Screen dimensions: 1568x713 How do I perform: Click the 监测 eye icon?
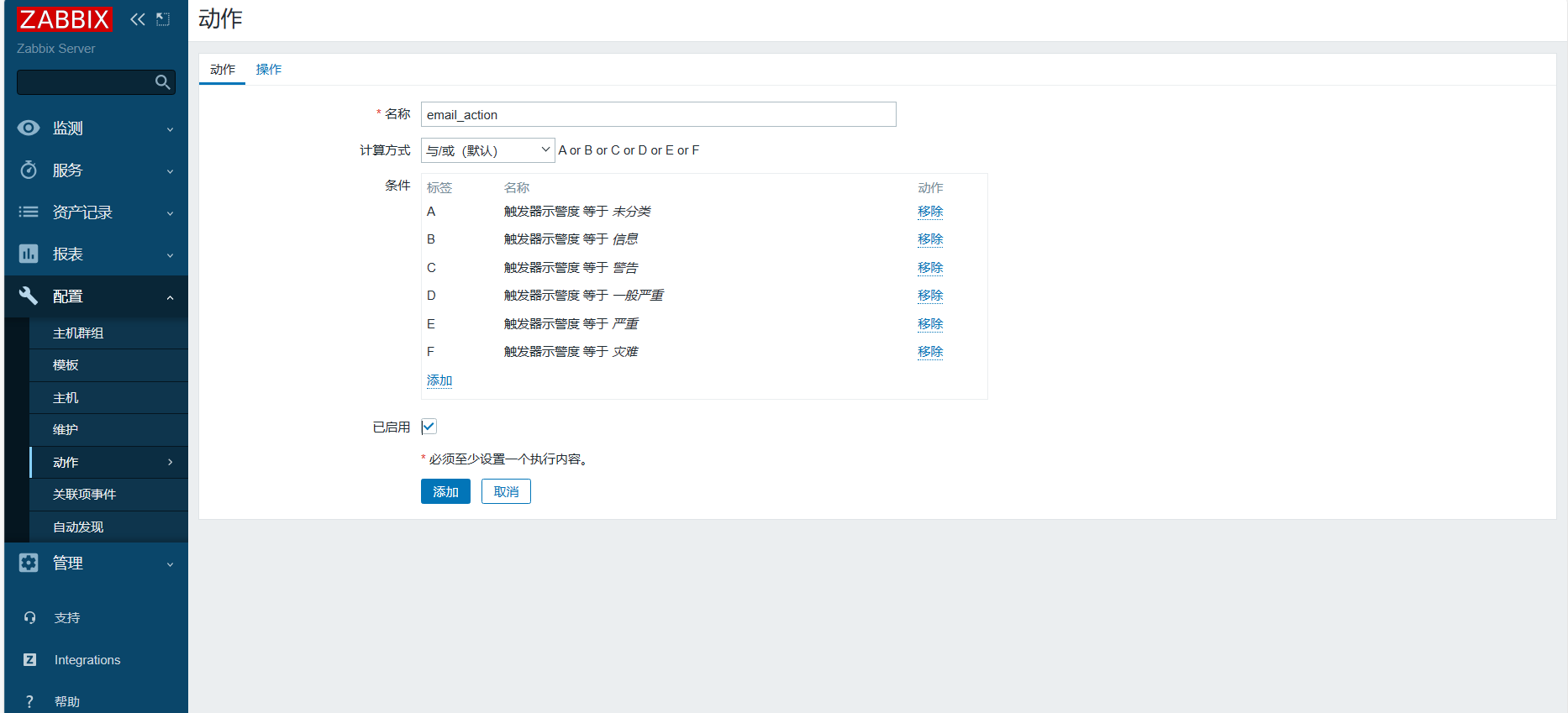(29, 128)
